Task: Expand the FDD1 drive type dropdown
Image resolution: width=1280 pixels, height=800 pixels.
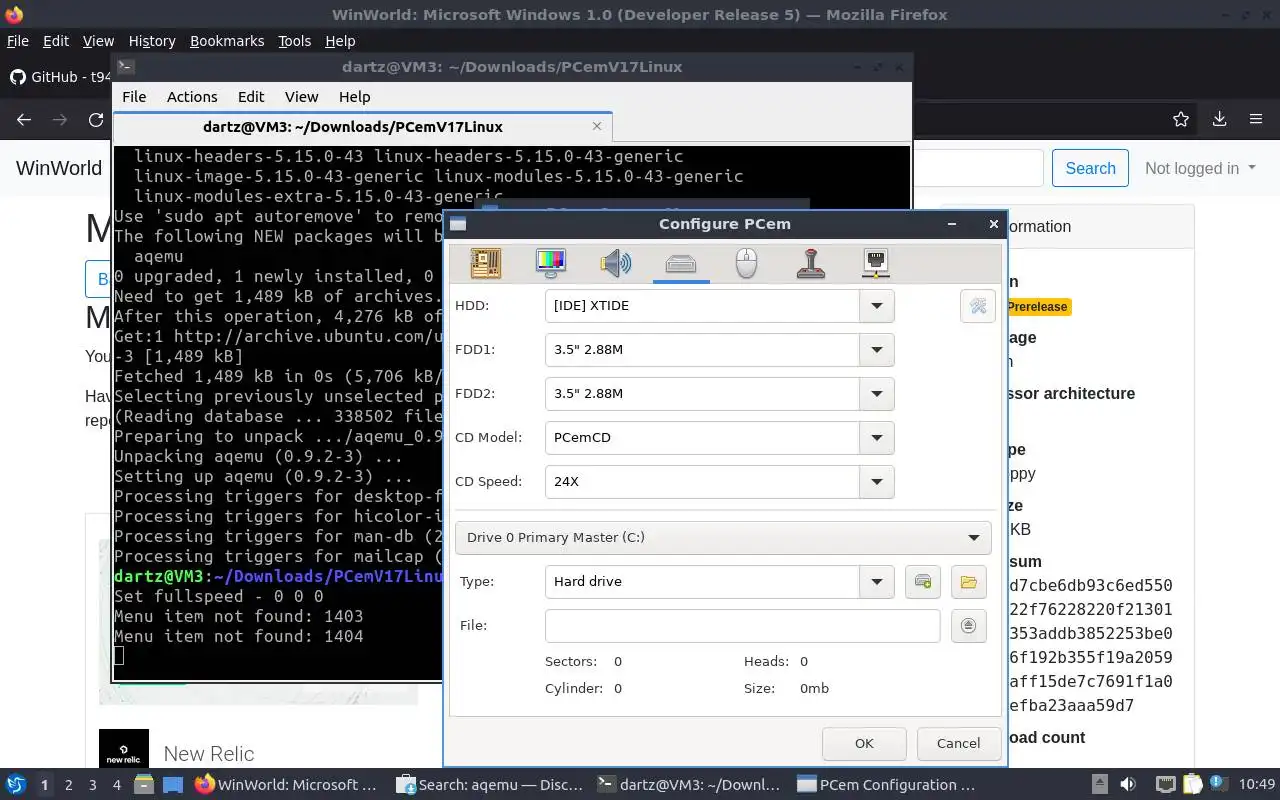Action: 877,350
